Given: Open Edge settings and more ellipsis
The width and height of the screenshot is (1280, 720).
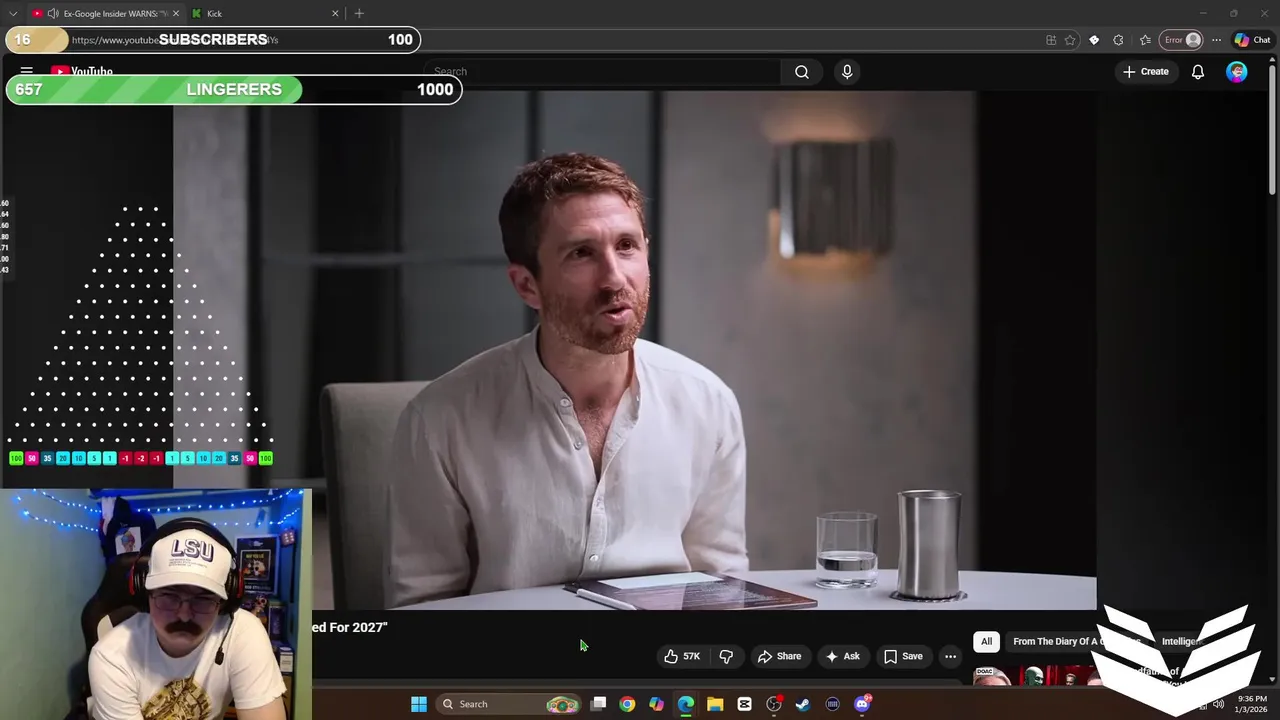Looking at the screenshot, I should (1216, 40).
